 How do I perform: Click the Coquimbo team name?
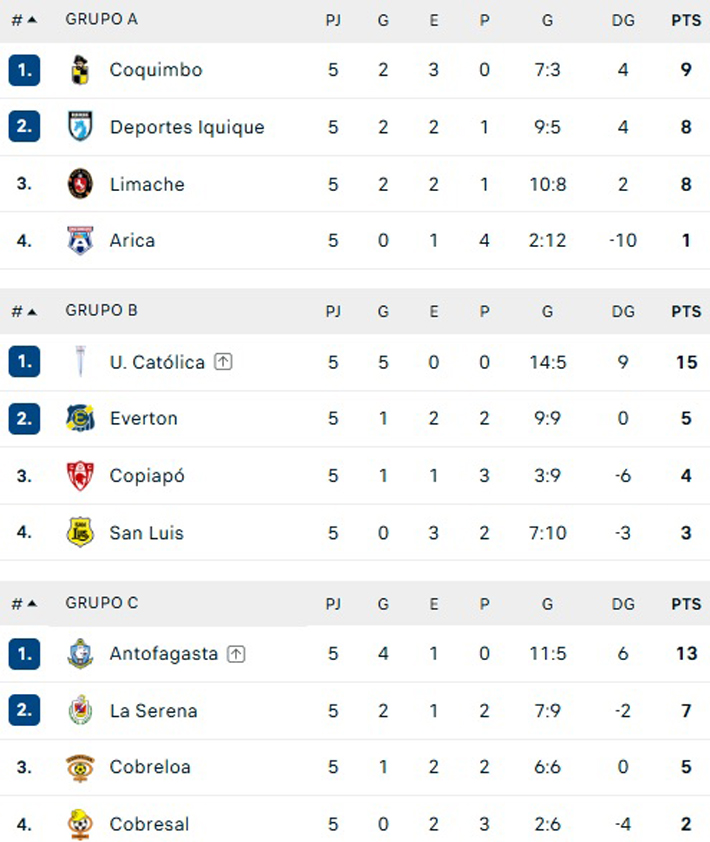click(x=156, y=70)
